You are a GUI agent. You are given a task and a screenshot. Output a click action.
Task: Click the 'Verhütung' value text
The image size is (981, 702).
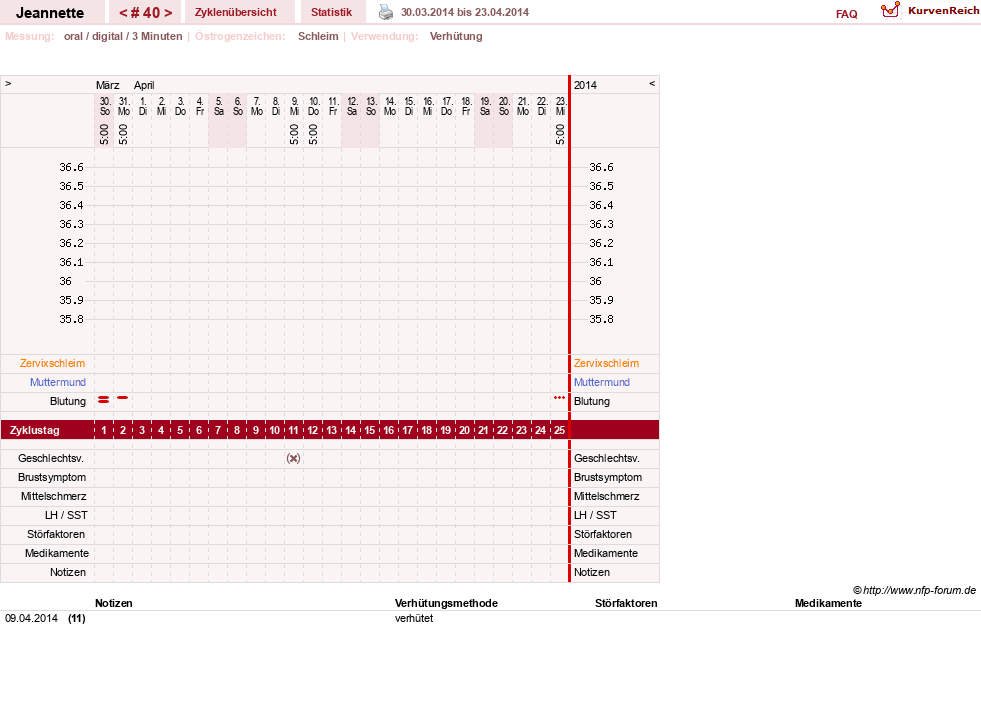pos(456,36)
